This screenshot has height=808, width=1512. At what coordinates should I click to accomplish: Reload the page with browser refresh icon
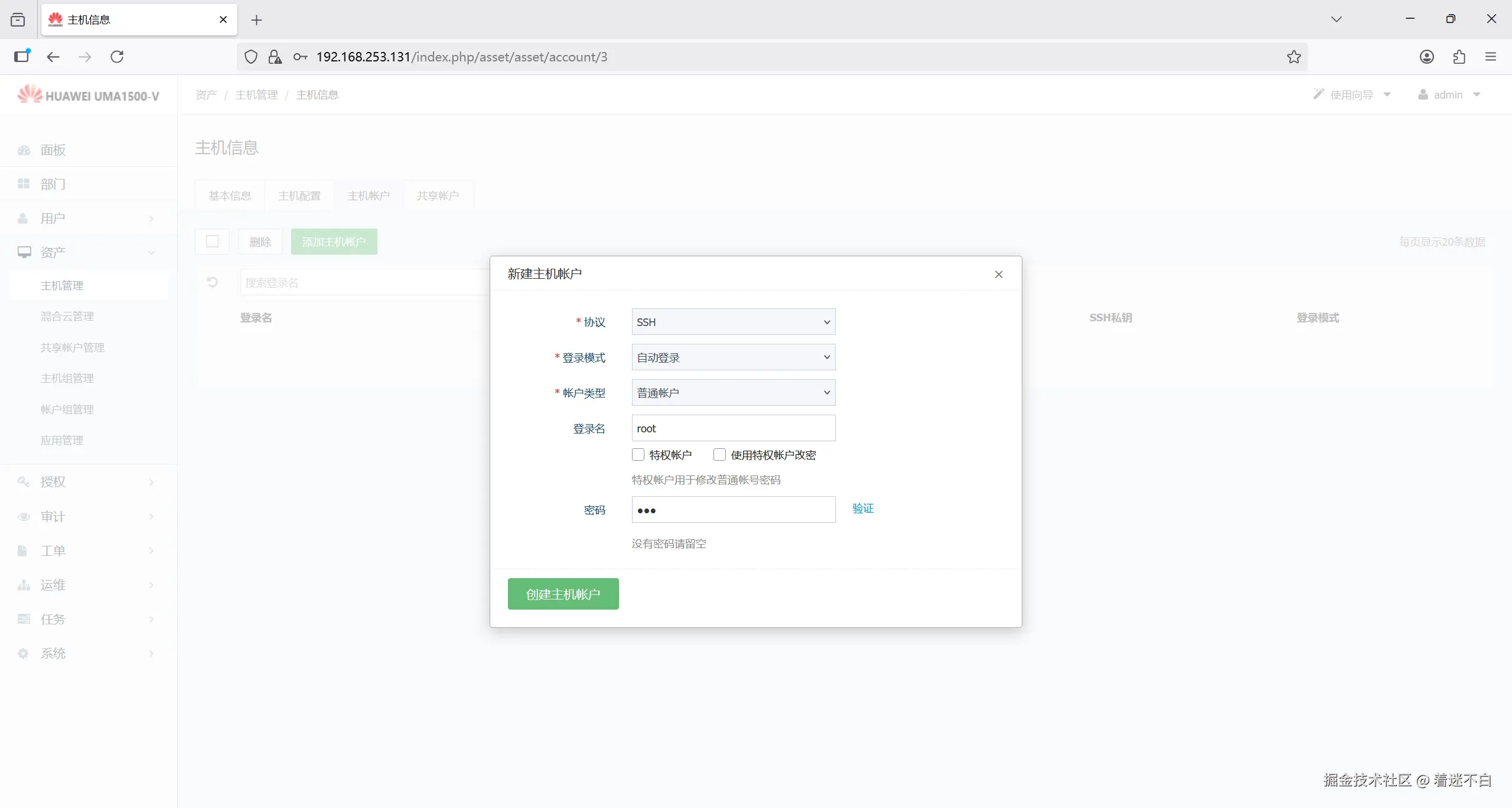pos(117,57)
